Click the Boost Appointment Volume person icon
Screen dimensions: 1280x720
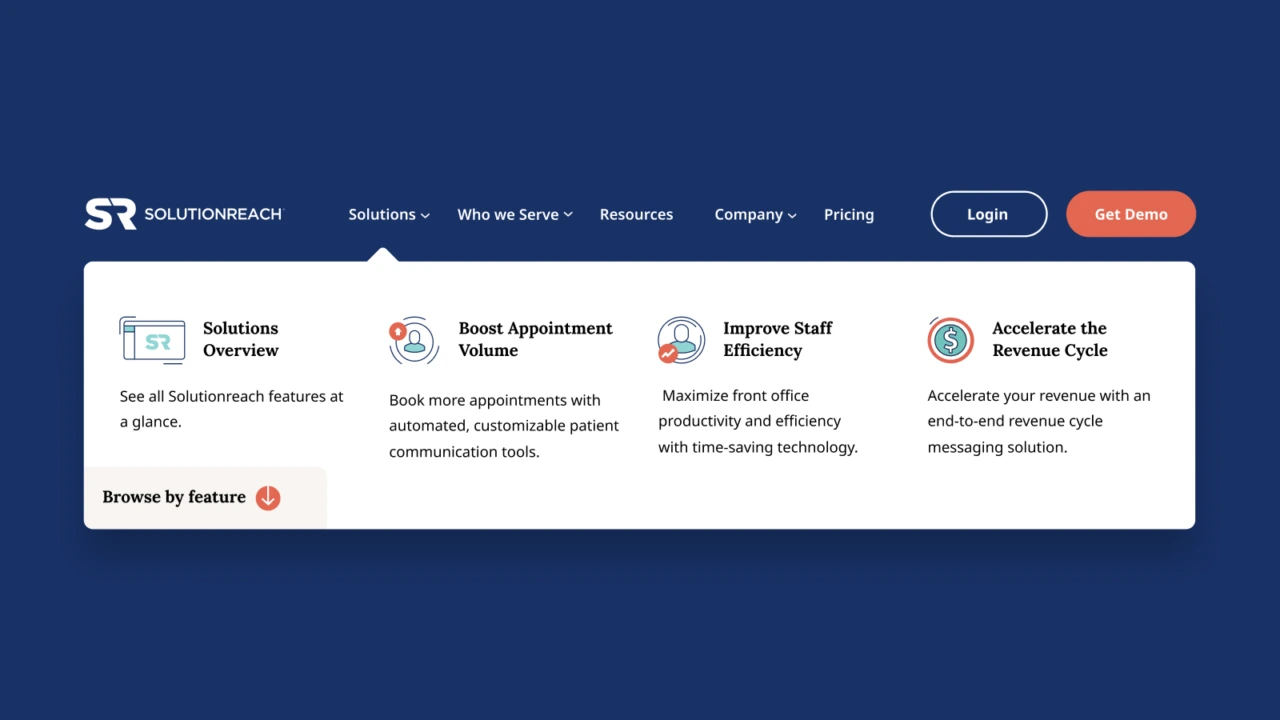click(413, 340)
